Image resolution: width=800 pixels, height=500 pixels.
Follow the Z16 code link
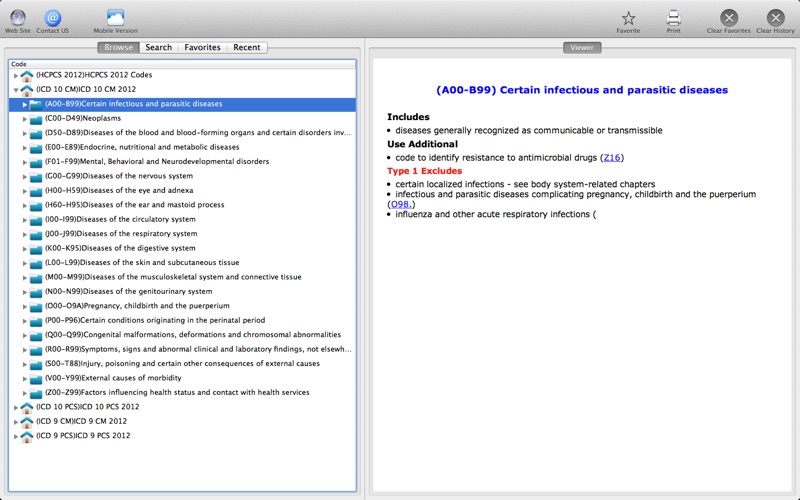[612, 158]
